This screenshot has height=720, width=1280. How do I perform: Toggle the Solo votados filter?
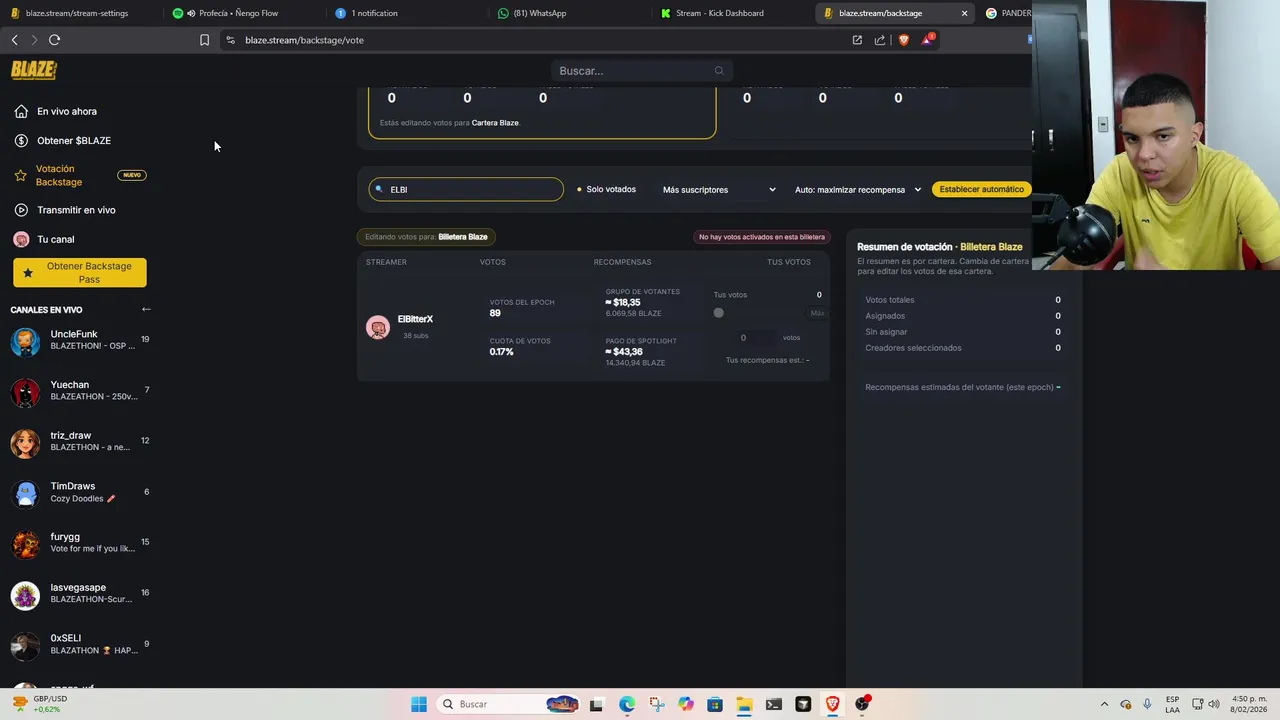point(606,189)
